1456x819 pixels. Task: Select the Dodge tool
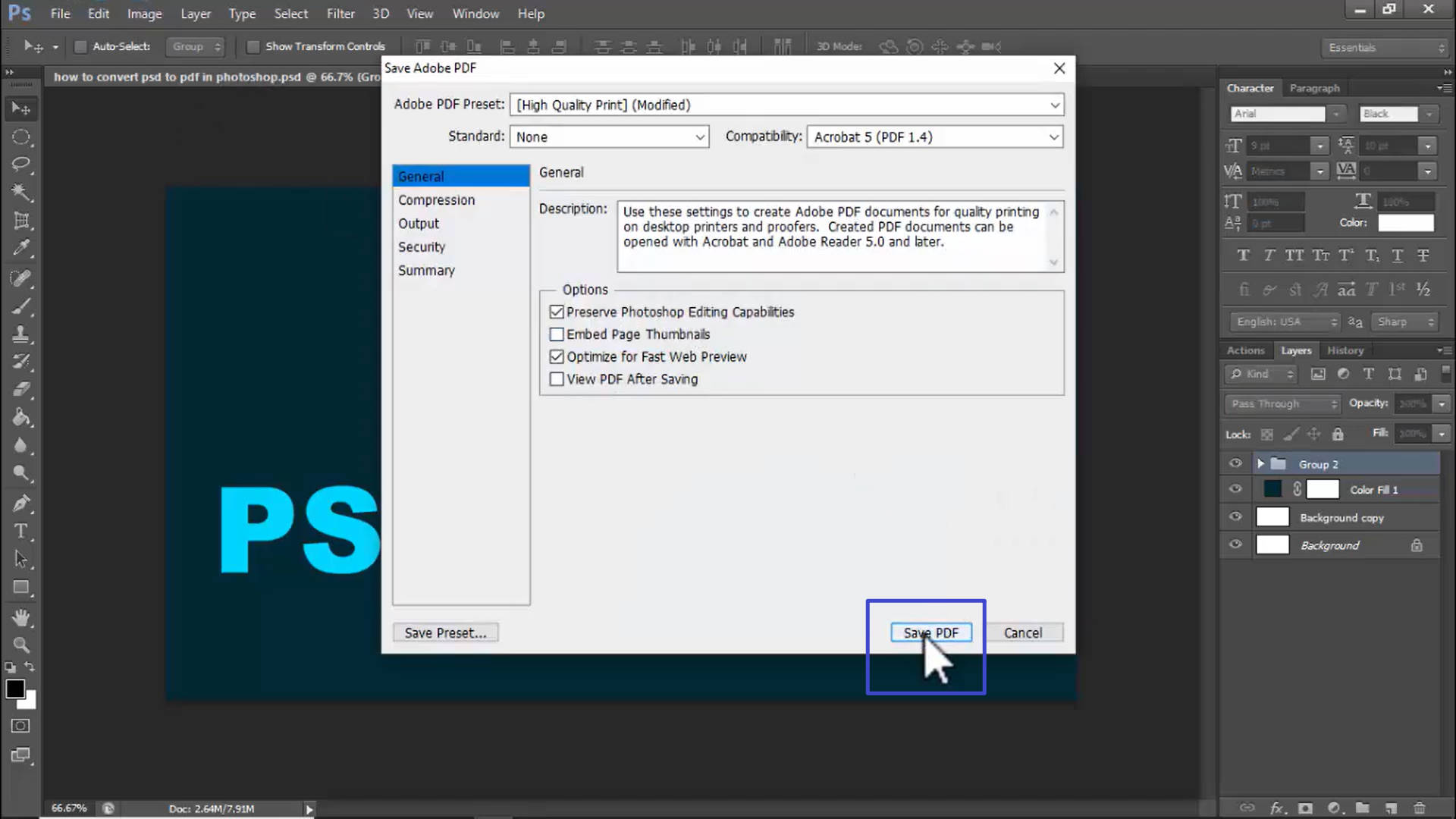coord(21,474)
